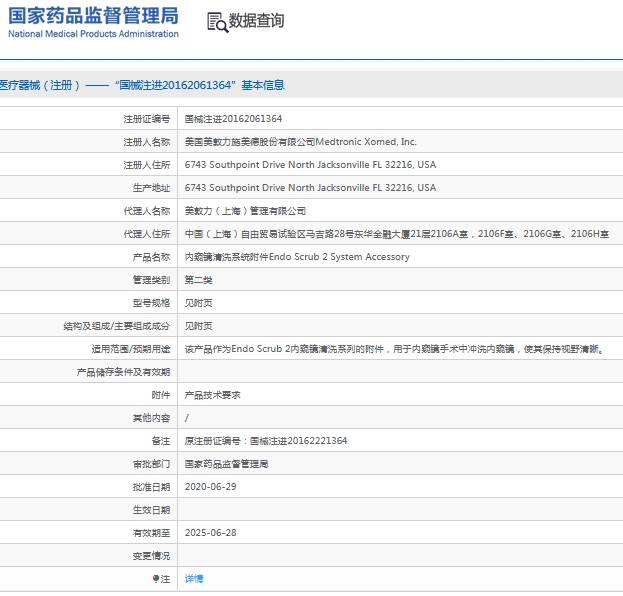Click the 适用范围/预期用途 label
This screenshot has width=623, height=596.
[131, 349]
